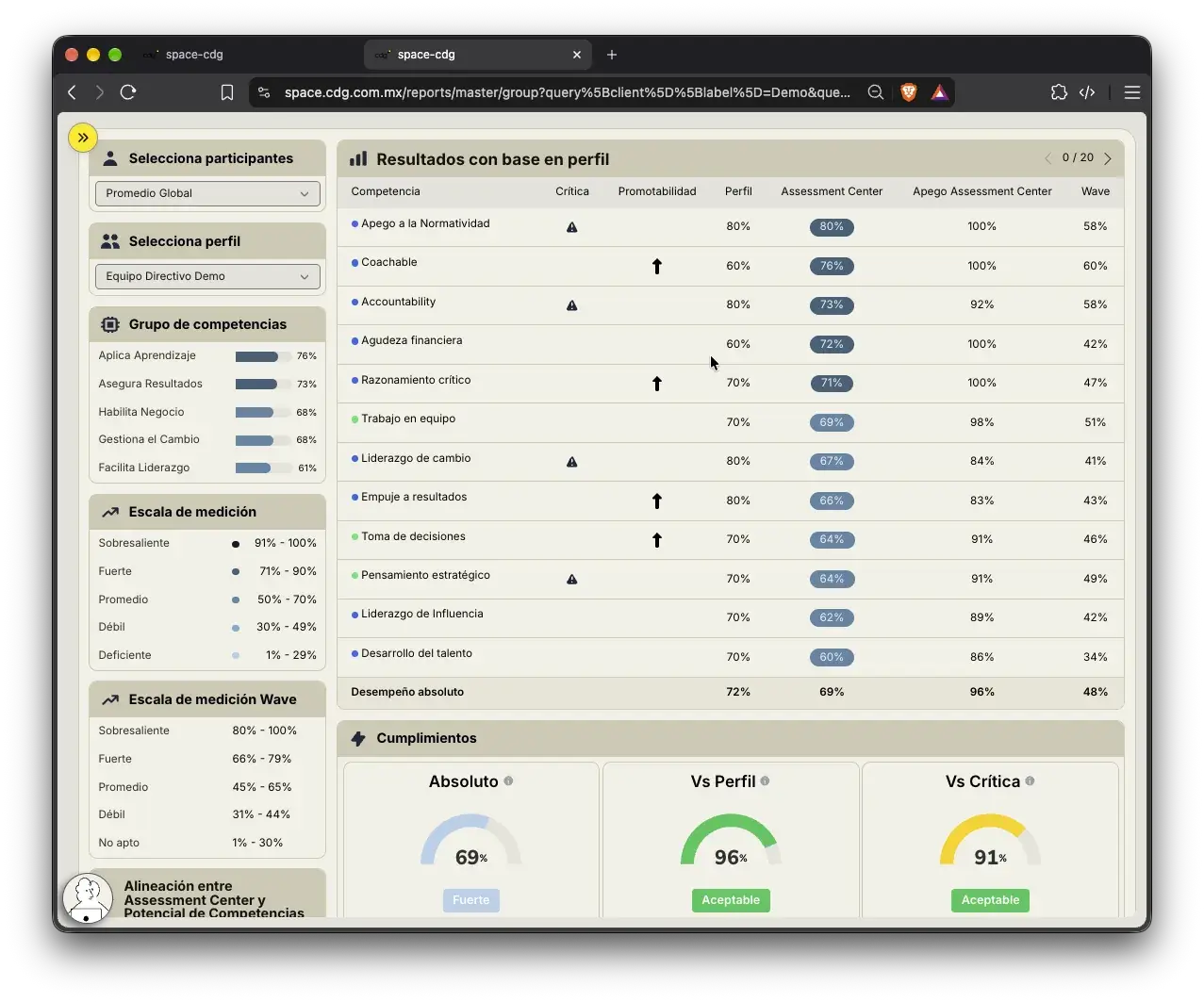Viewport: 1204px width, 1002px height.
Task: Sort by Wave column header
Action: [x=1095, y=191]
